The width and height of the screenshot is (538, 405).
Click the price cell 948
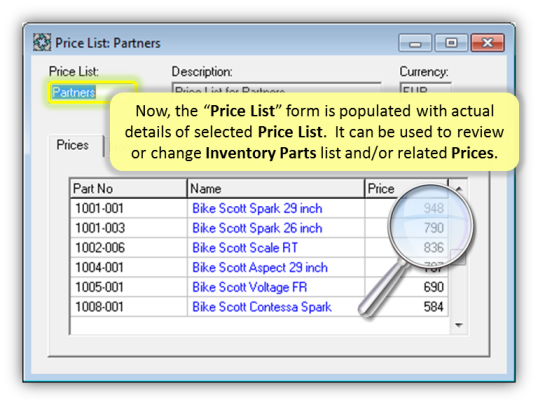(x=406, y=208)
